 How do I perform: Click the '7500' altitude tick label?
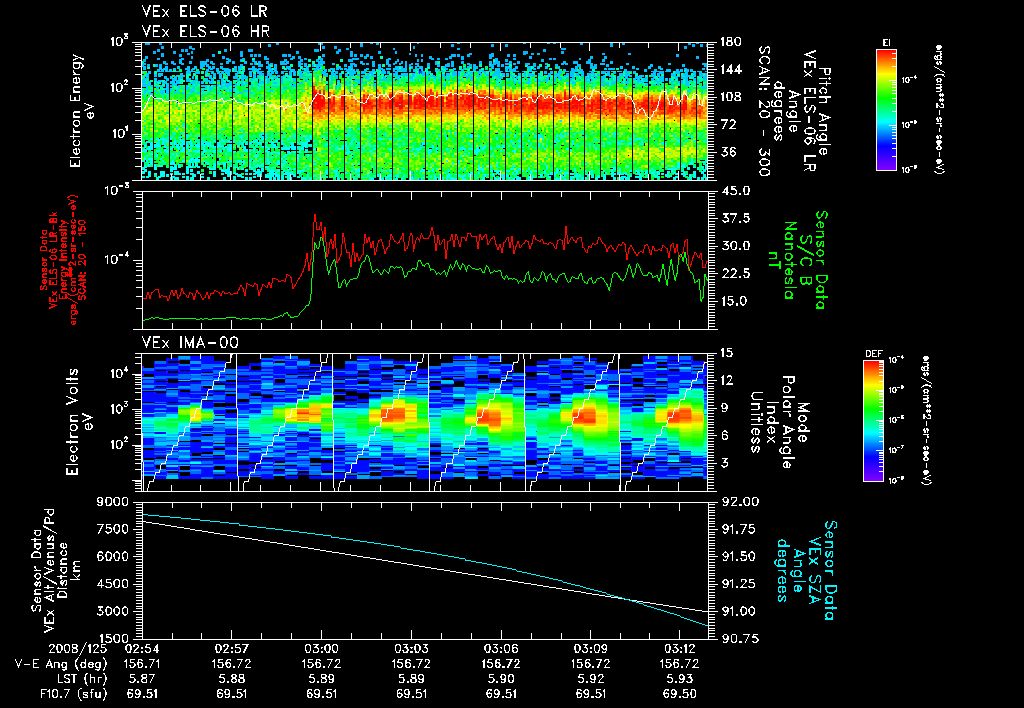[x=114, y=530]
